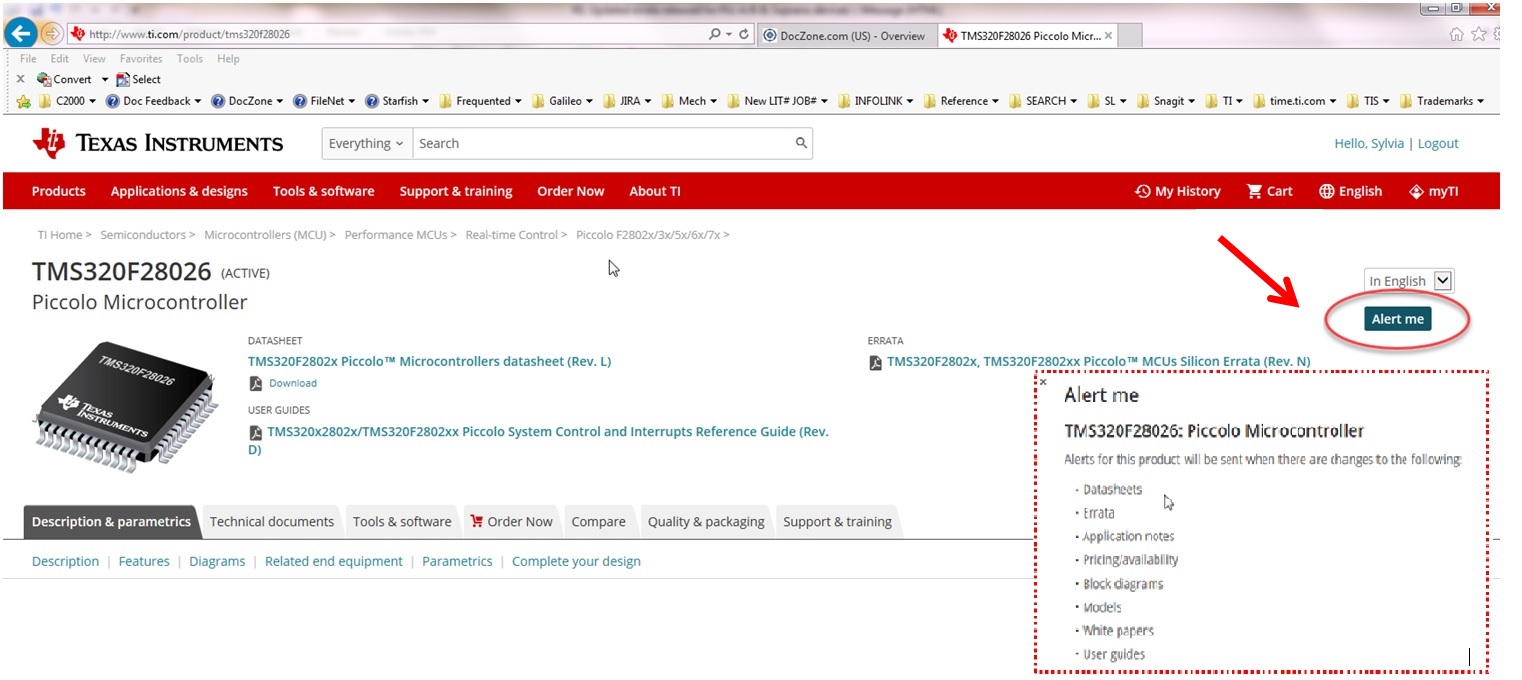Click the myTI cube icon
The width and height of the screenshot is (1522, 680).
pos(1416,191)
